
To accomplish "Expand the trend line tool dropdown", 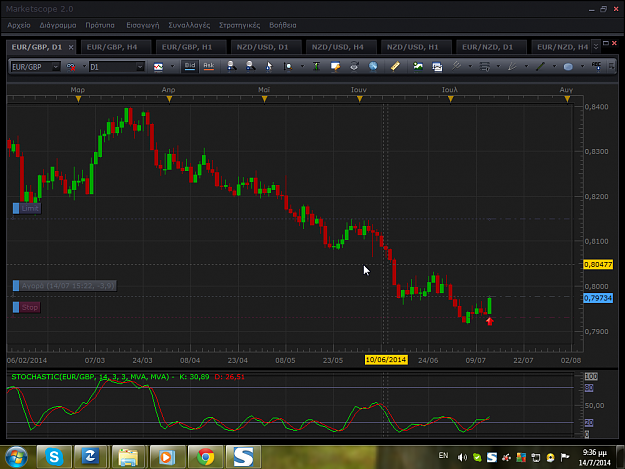I will [470, 66].
